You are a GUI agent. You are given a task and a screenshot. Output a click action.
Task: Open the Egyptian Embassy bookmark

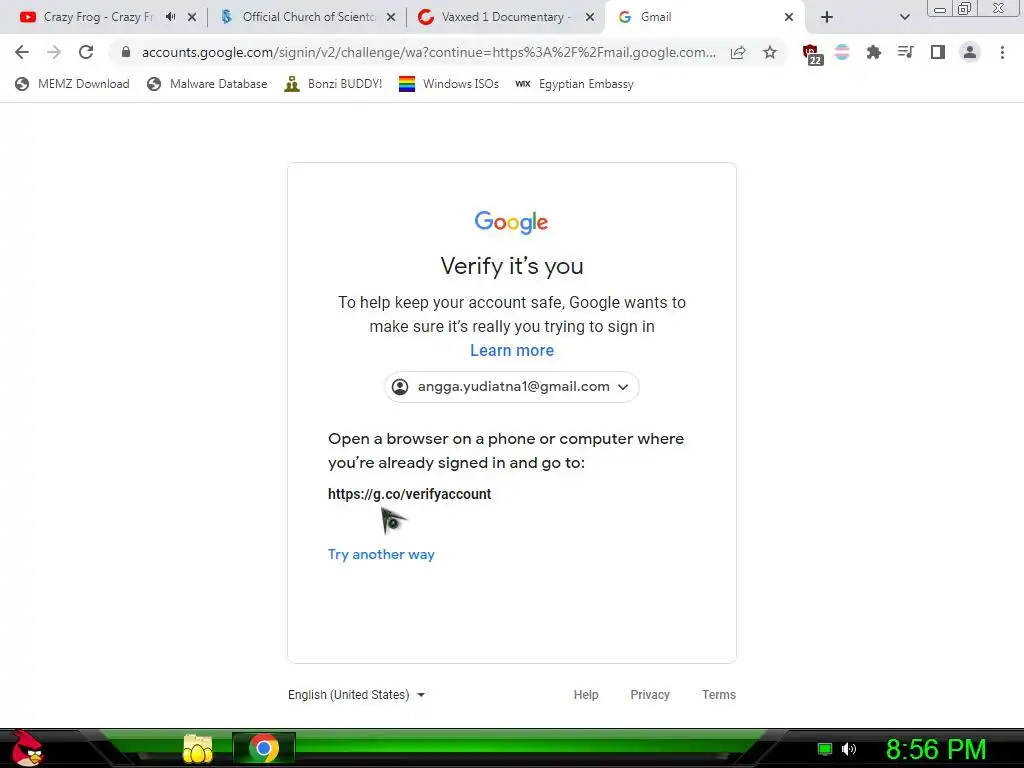pos(574,84)
